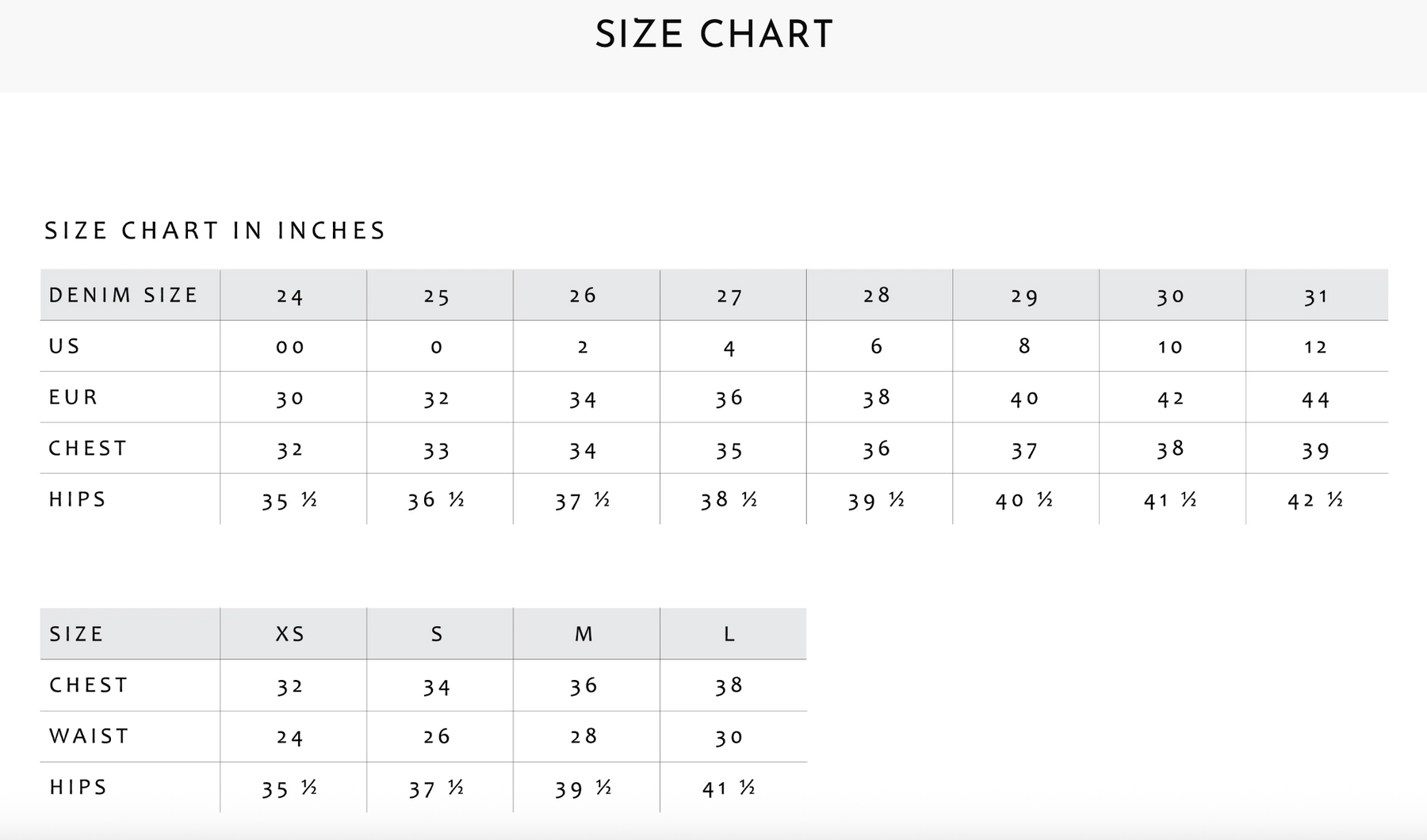Click the SIZE CHART page title
The image size is (1427, 840).
click(713, 35)
